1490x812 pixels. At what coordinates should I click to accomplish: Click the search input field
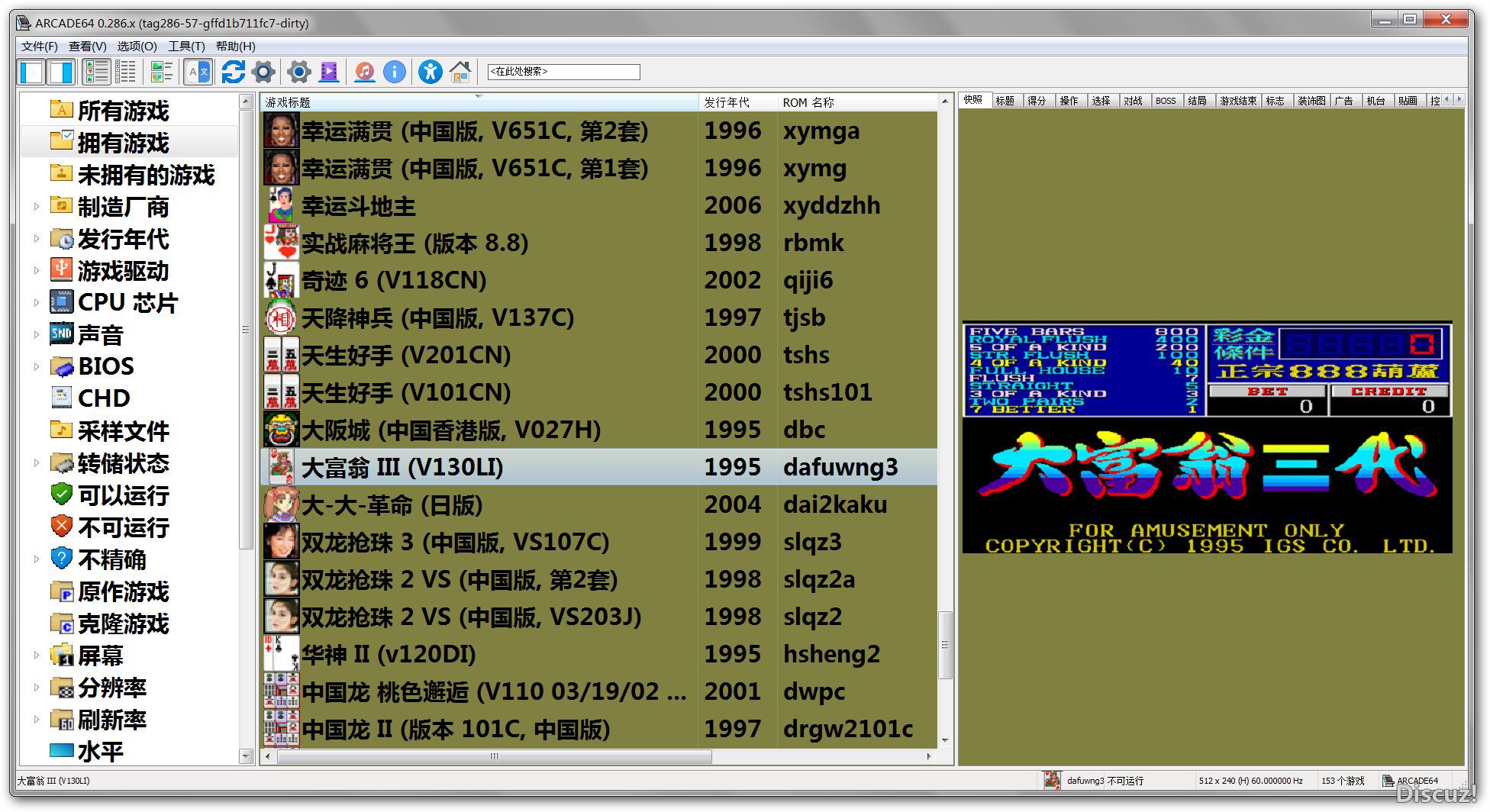pyautogui.click(x=563, y=72)
